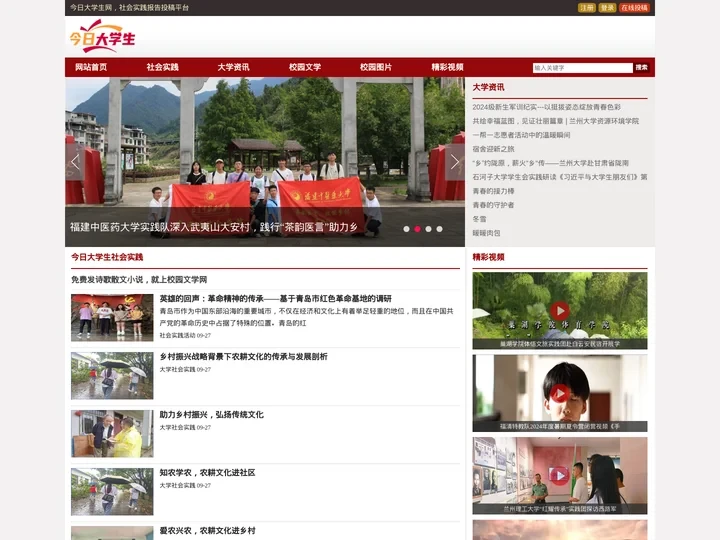Screen dimensions: 720x540
Task: Open article 乡村振兴战略背景下农耕文化
Action: point(243,356)
